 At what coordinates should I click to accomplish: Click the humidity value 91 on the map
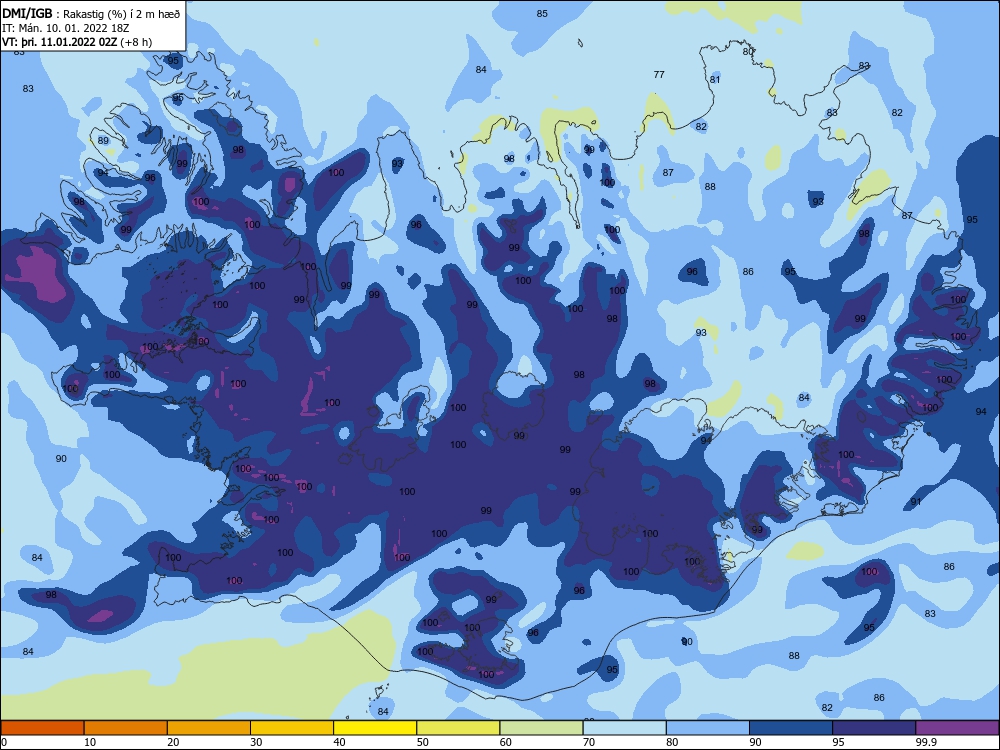916,502
